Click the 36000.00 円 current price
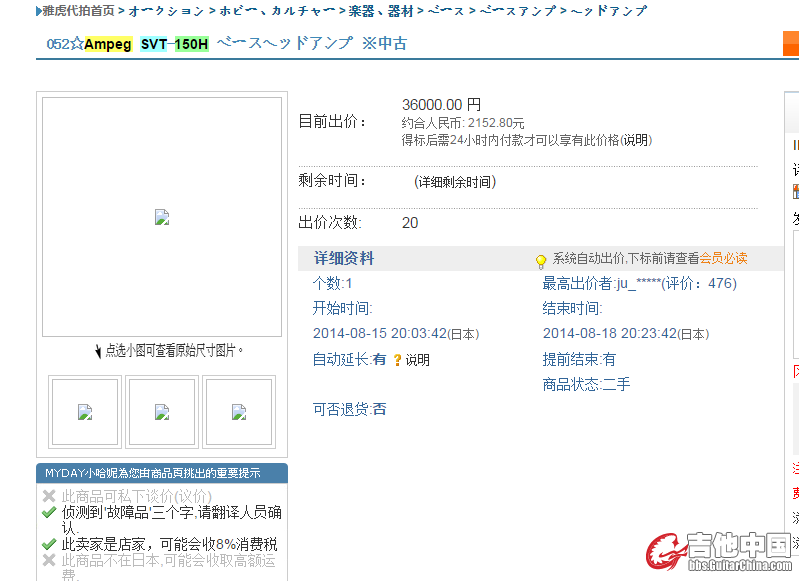 pos(441,104)
